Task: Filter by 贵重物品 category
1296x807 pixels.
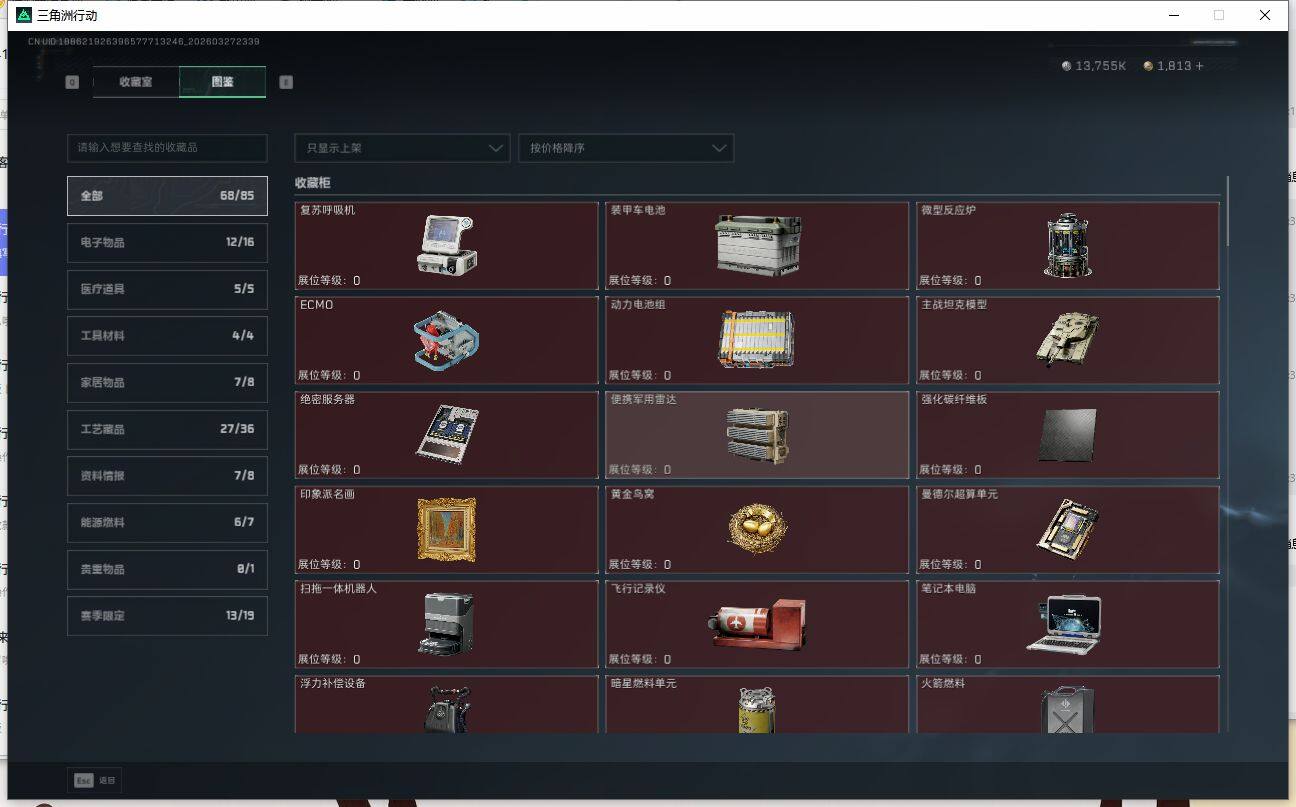Action: [167, 569]
